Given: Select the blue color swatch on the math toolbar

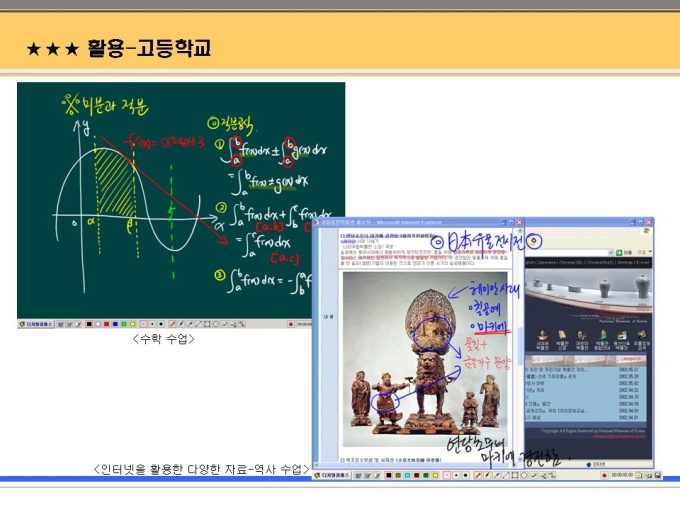Looking at the screenshot, I should coord(115,324).
